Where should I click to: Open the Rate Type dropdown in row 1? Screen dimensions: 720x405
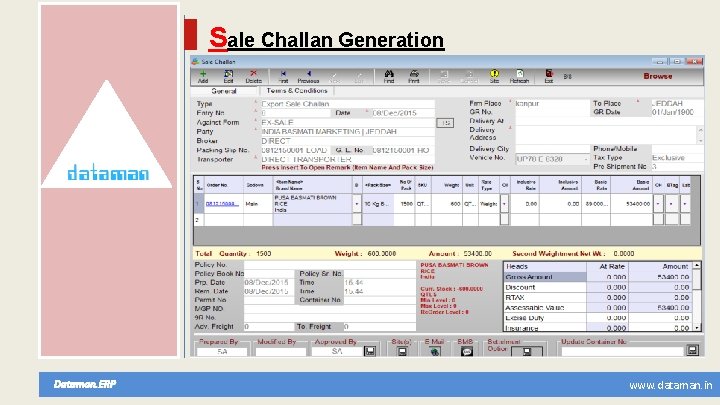[505, 203]
